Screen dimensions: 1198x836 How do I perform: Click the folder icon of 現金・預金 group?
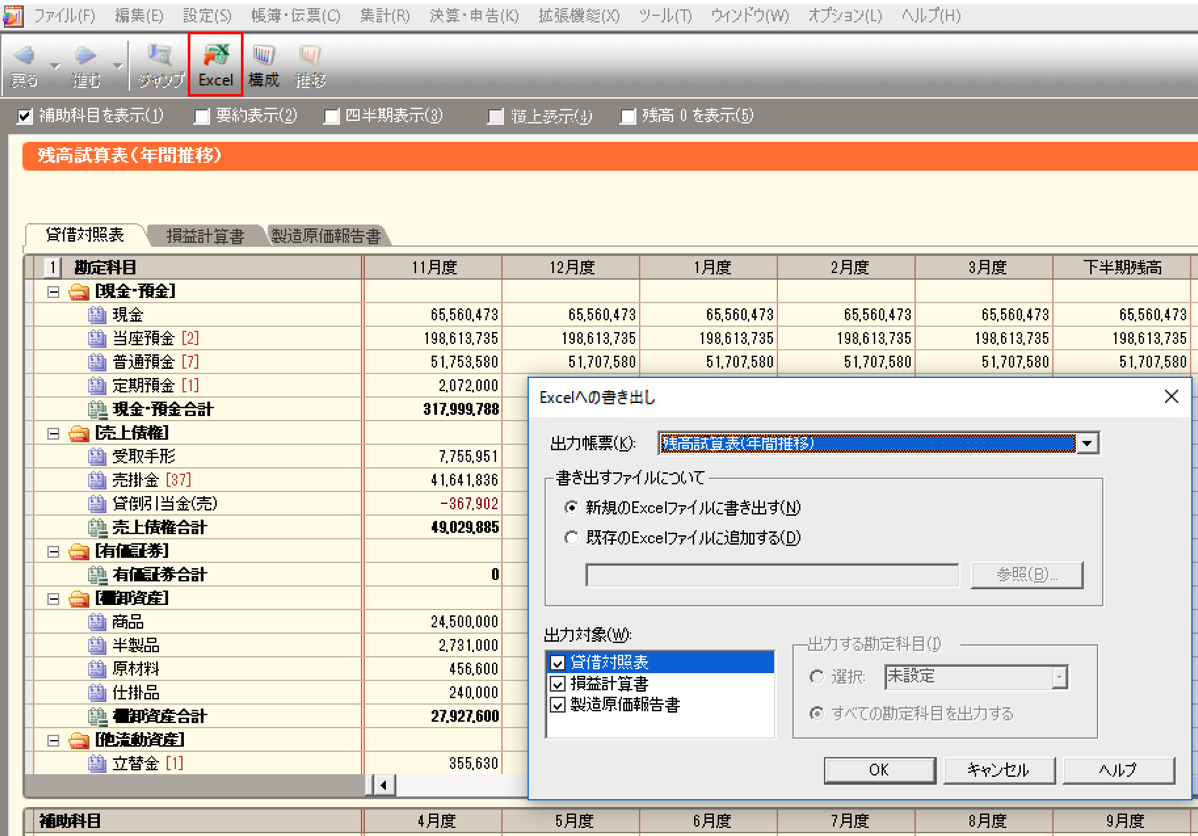pos(79,291)
